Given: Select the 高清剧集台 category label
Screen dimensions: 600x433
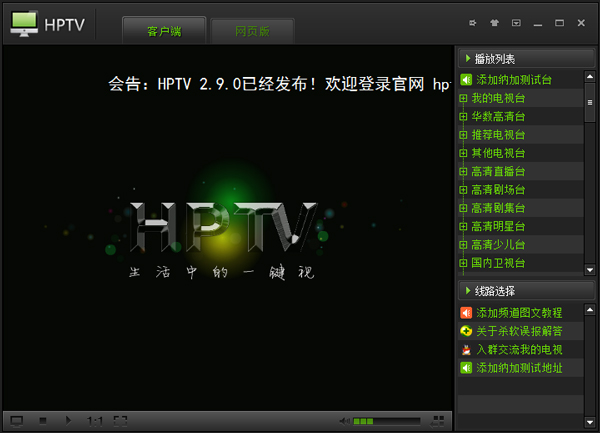Looking at the screenshot, I should [498, 208].
